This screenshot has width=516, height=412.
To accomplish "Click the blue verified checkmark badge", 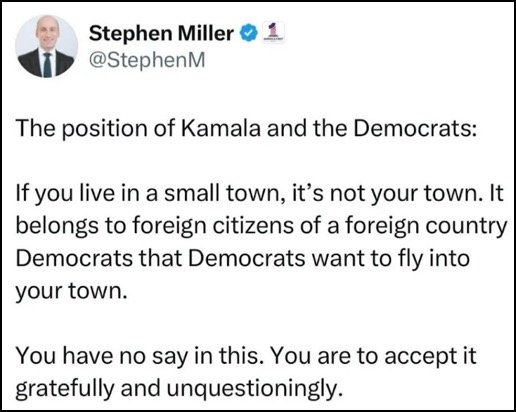I will tap(249, 33).
